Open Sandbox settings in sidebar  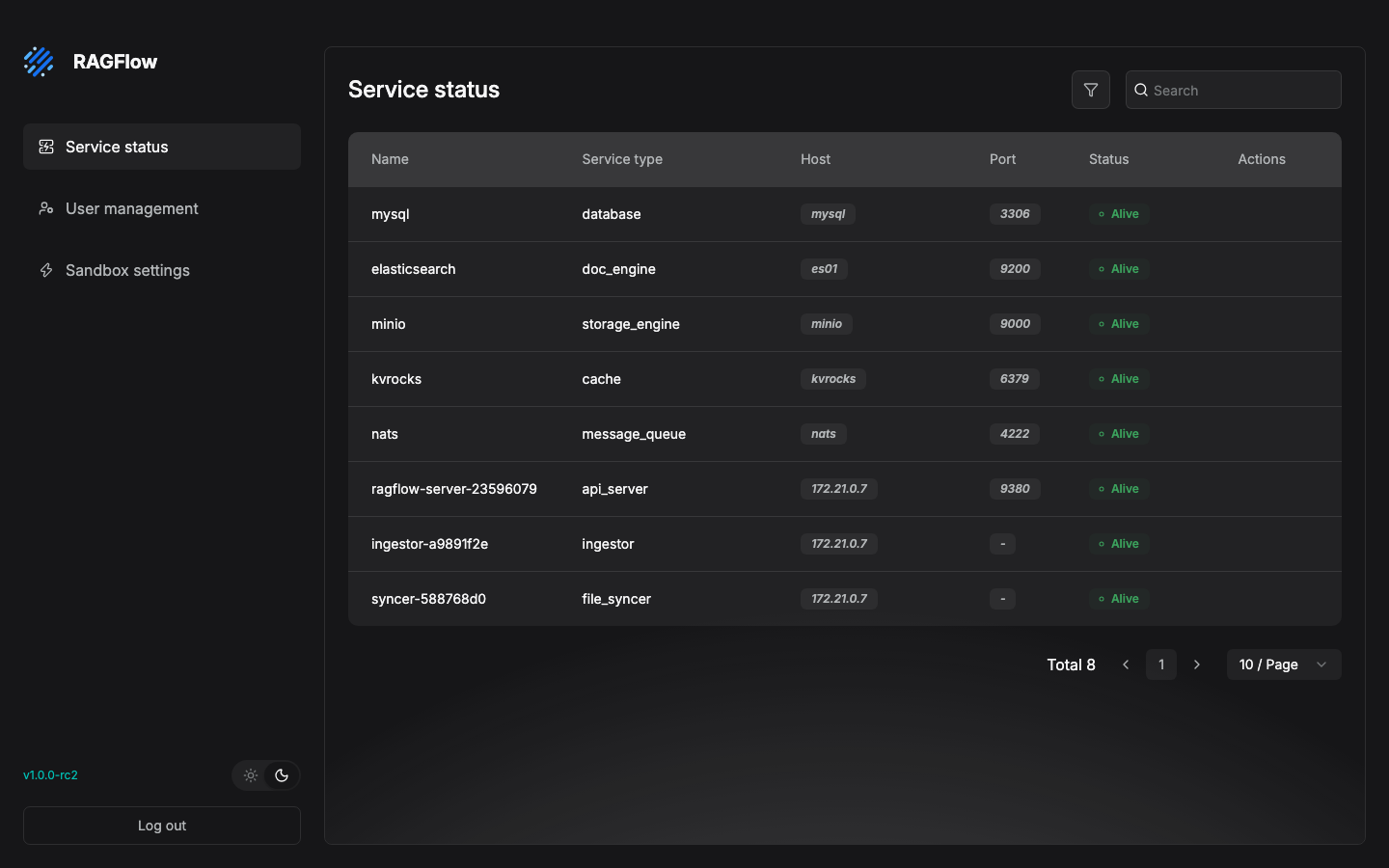[x=162, y=270]
